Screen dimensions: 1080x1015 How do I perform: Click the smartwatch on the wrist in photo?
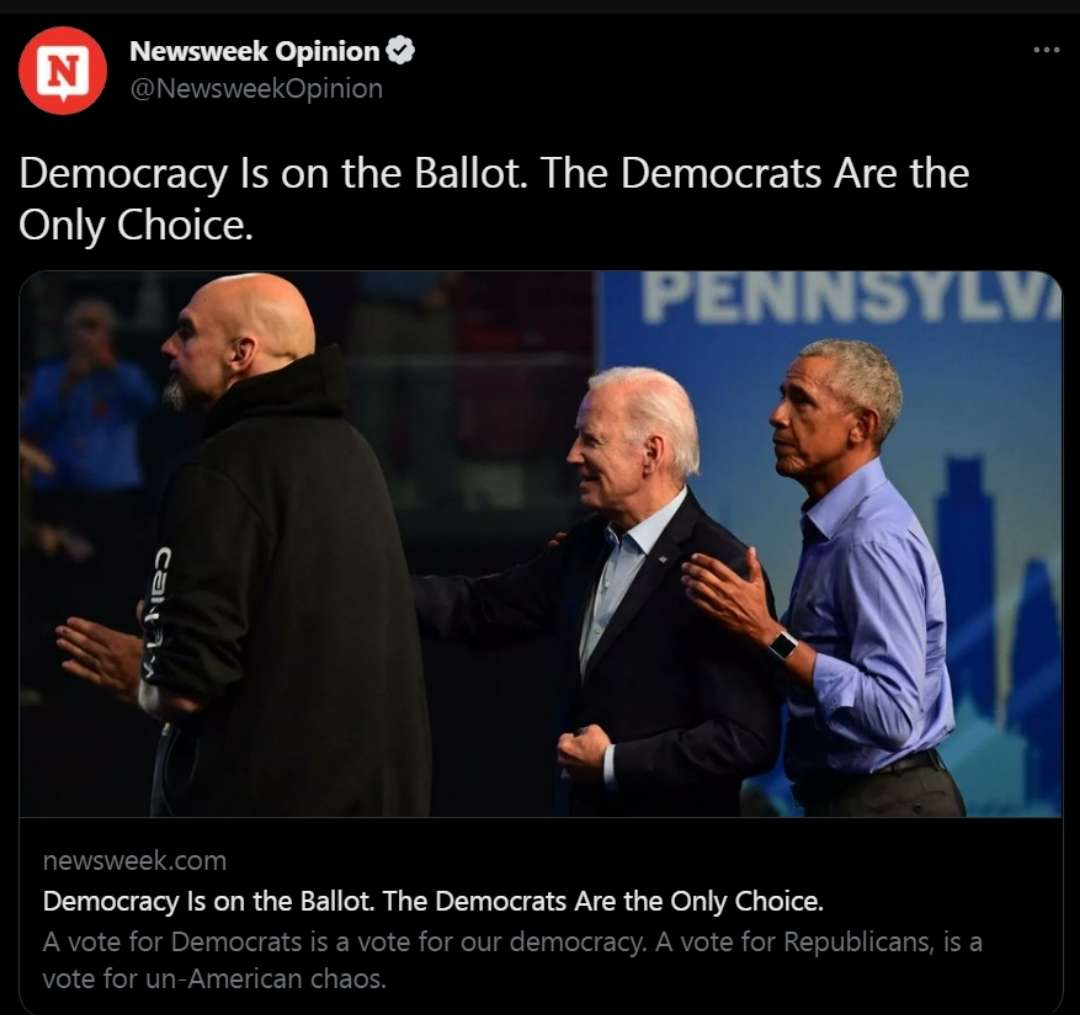pyautogui.click(x=783, y=647)
